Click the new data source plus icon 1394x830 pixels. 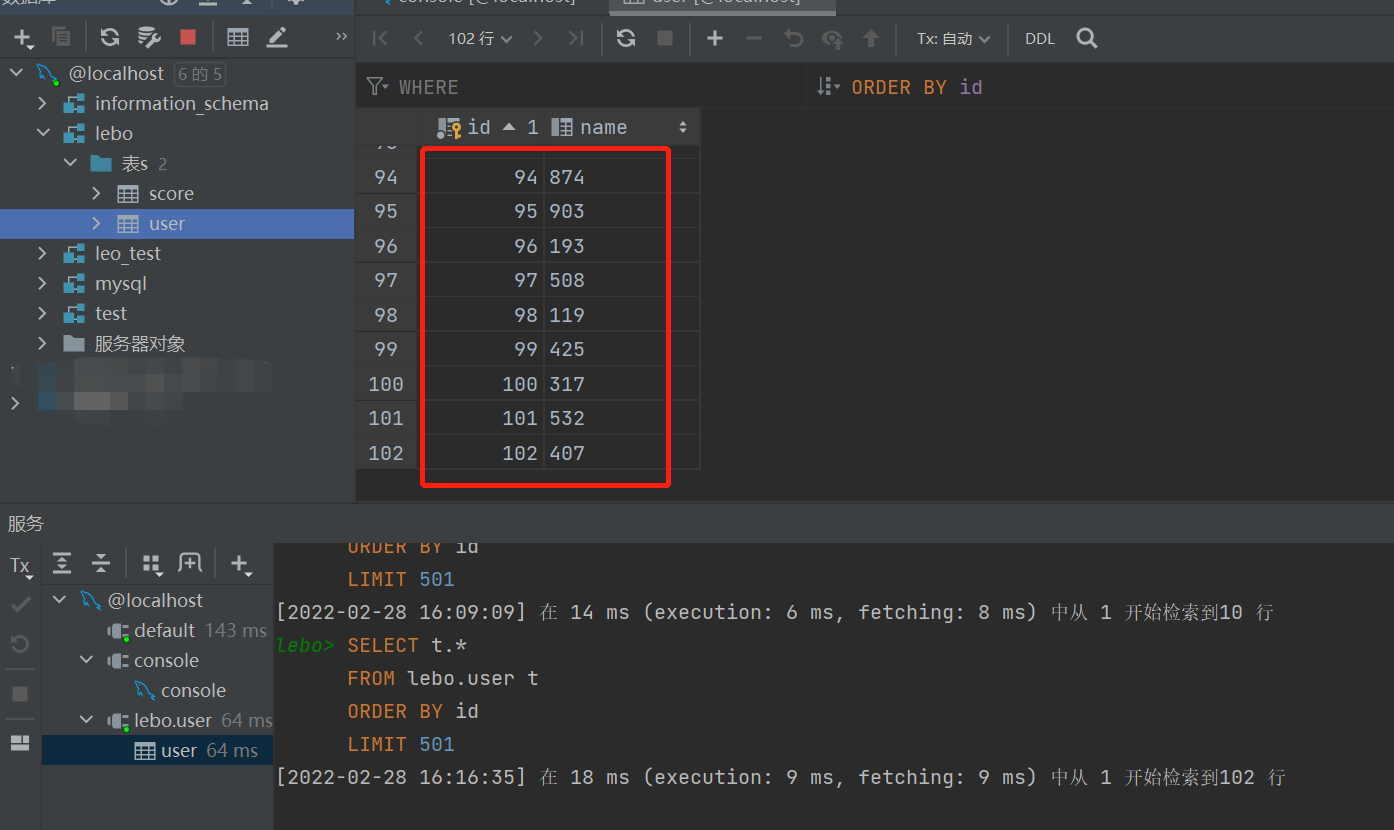coord(23,38)
